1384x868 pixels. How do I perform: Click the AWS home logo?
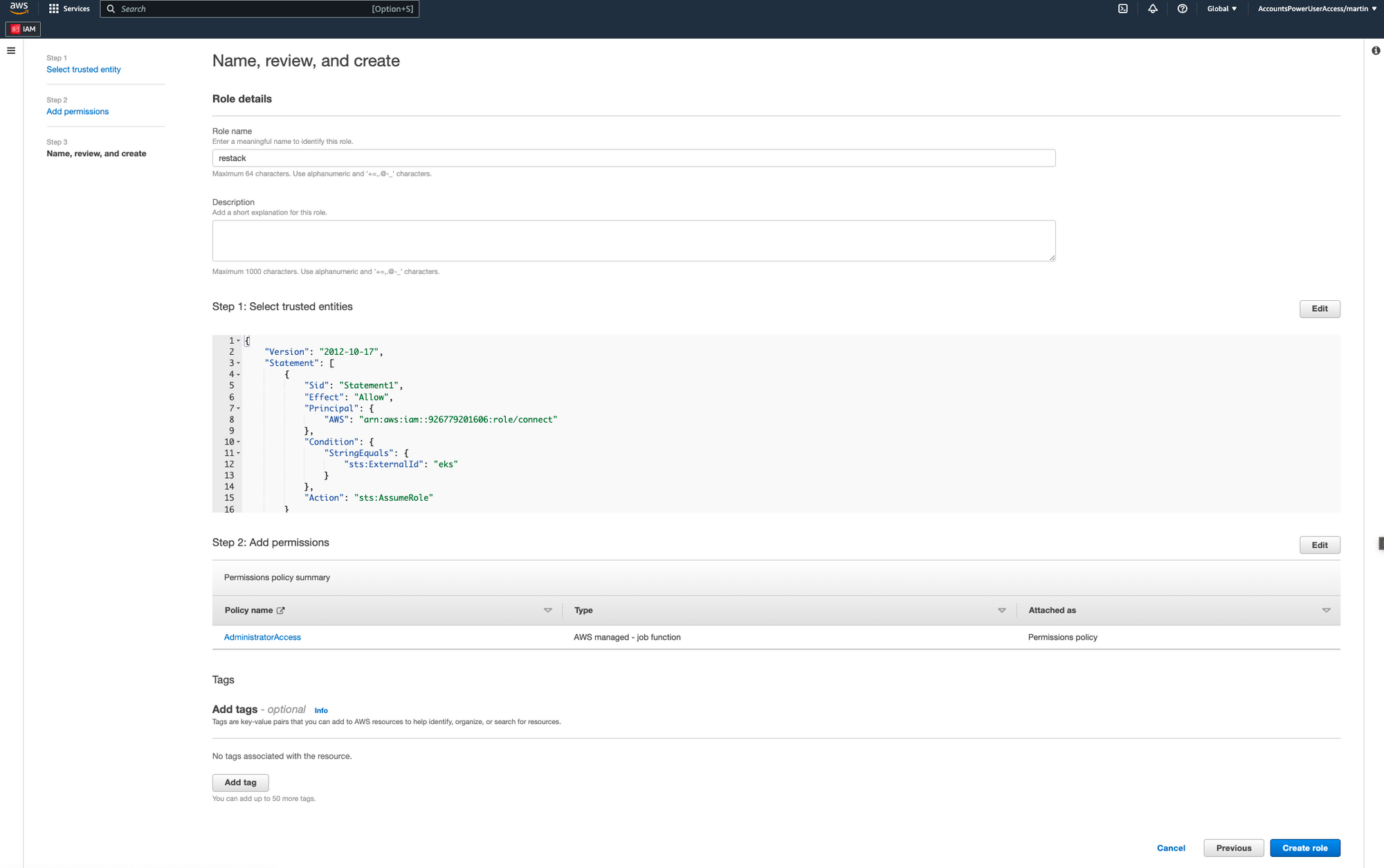tap(18, 8)
